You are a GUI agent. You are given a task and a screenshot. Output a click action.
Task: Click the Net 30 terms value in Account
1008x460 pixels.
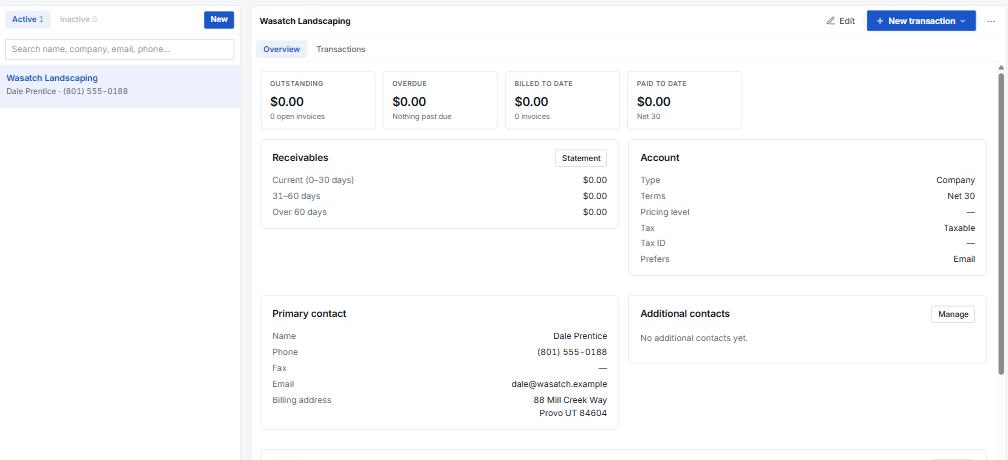pyautogui.click(x=960, y=196)
